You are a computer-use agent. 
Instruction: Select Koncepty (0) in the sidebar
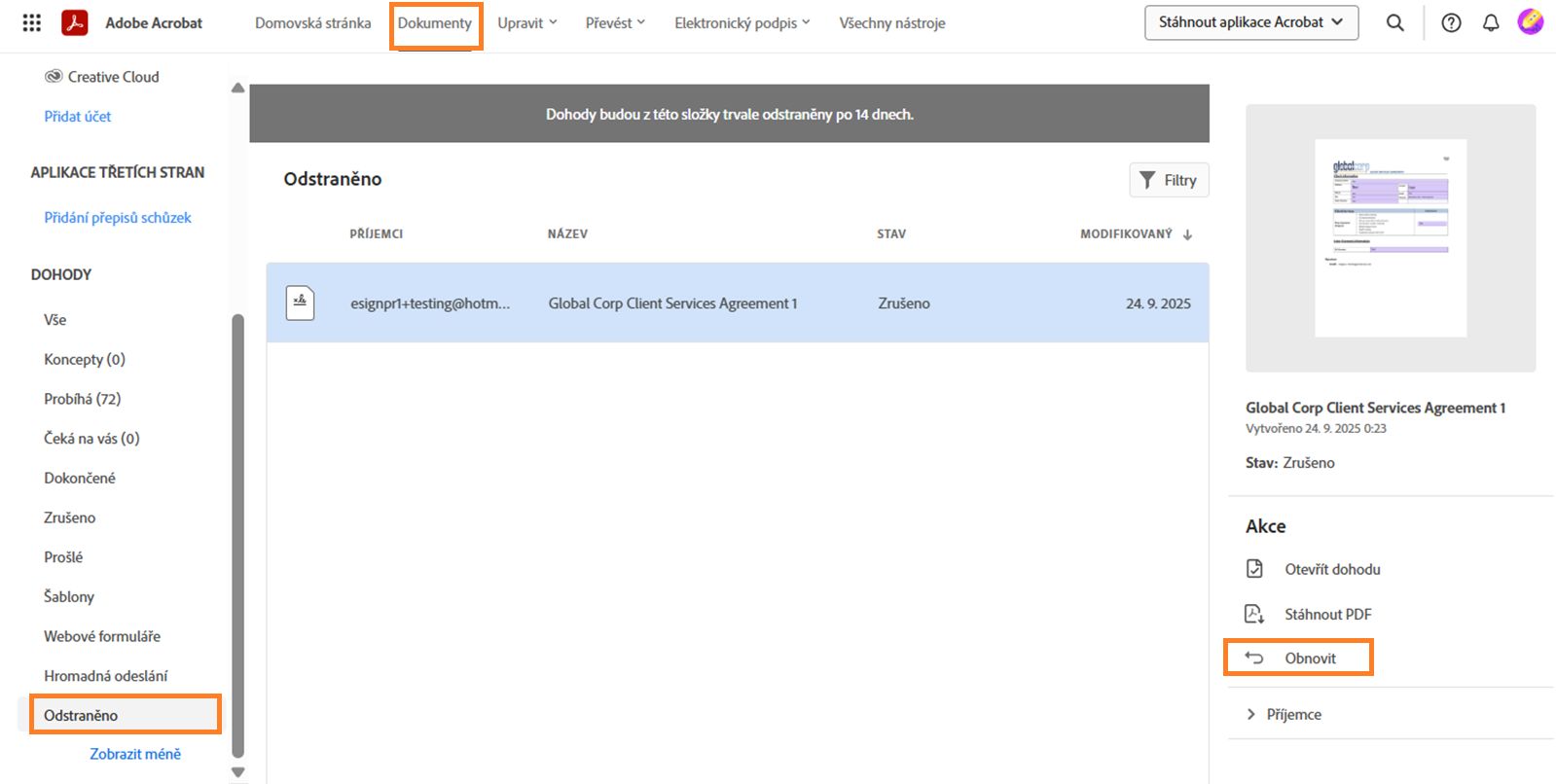pyautogui.click(x=85, y=359)
